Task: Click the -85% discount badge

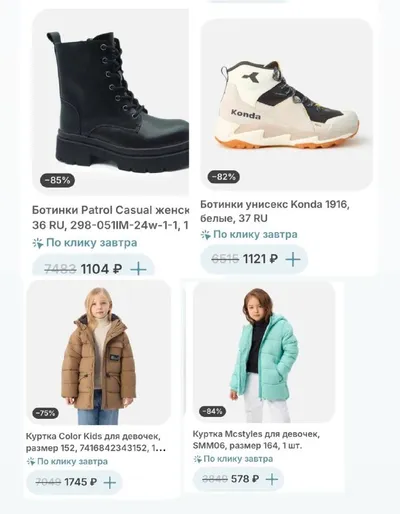Action: 57,180
